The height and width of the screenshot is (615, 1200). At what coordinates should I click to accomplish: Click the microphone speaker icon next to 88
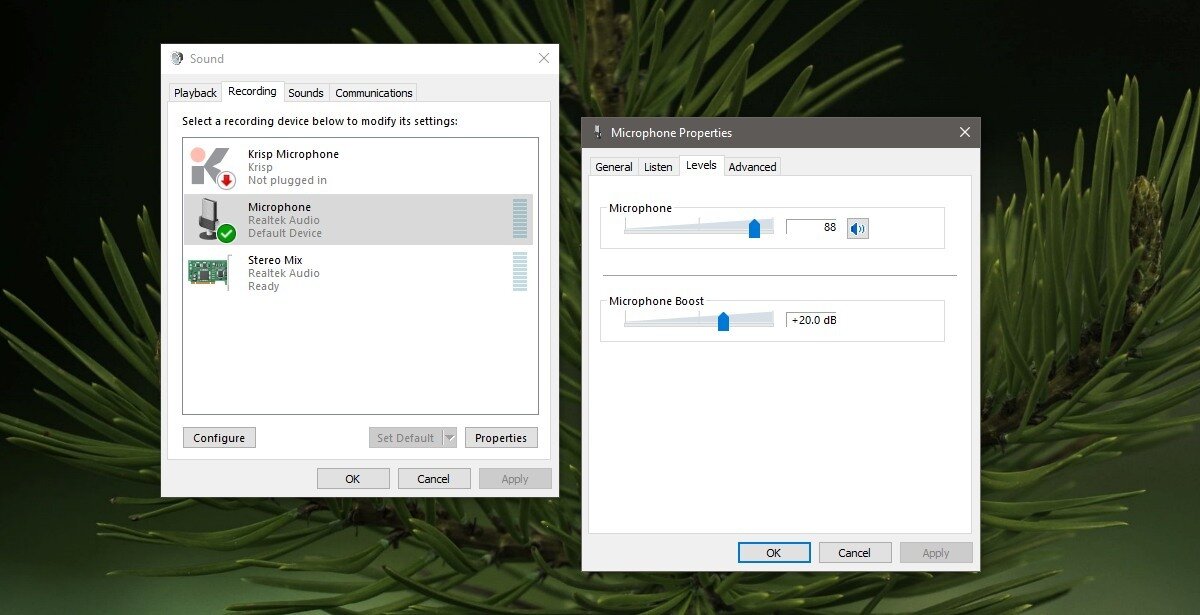click(857, 228)
